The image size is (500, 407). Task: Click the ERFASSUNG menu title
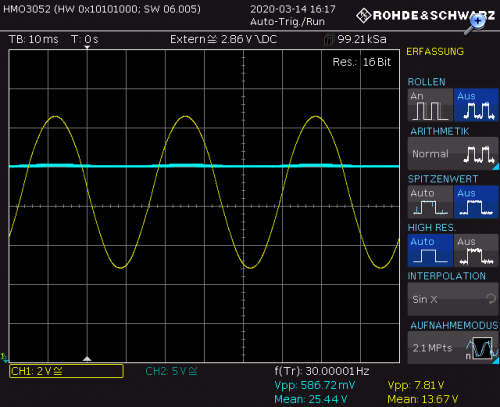pos(435,51)
